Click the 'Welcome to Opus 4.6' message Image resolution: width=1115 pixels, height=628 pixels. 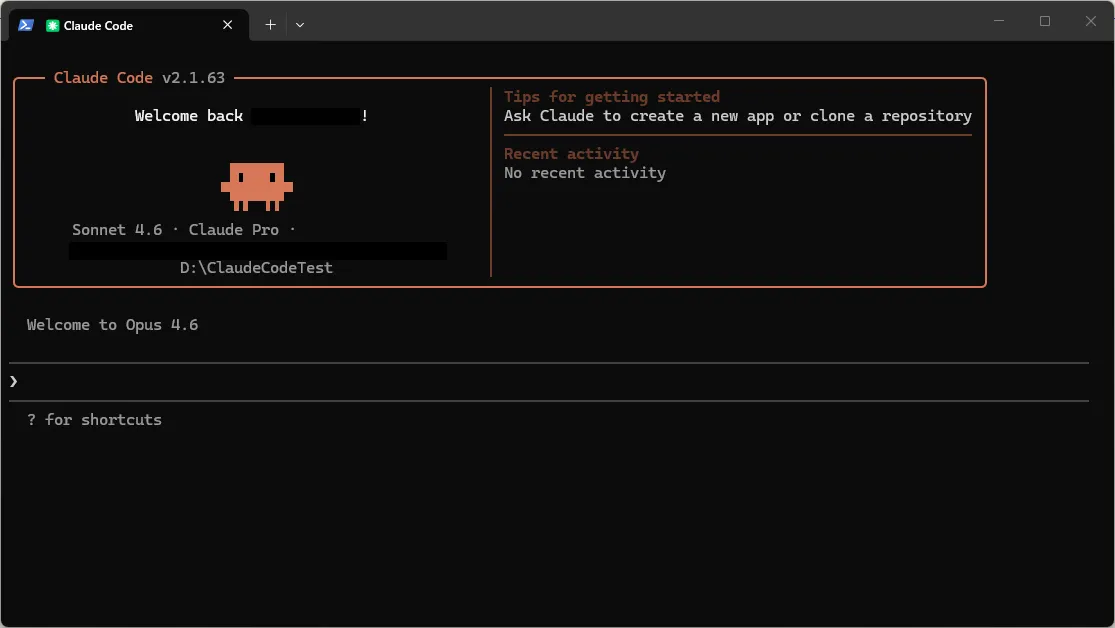112,325
